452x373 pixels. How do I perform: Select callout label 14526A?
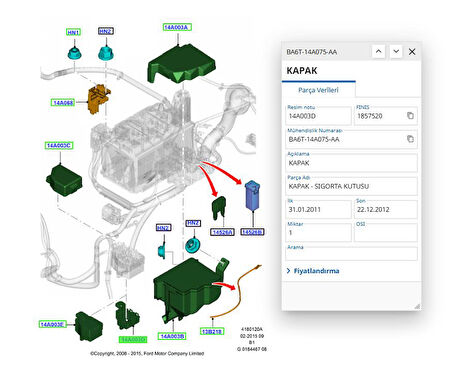click(222, 232)
